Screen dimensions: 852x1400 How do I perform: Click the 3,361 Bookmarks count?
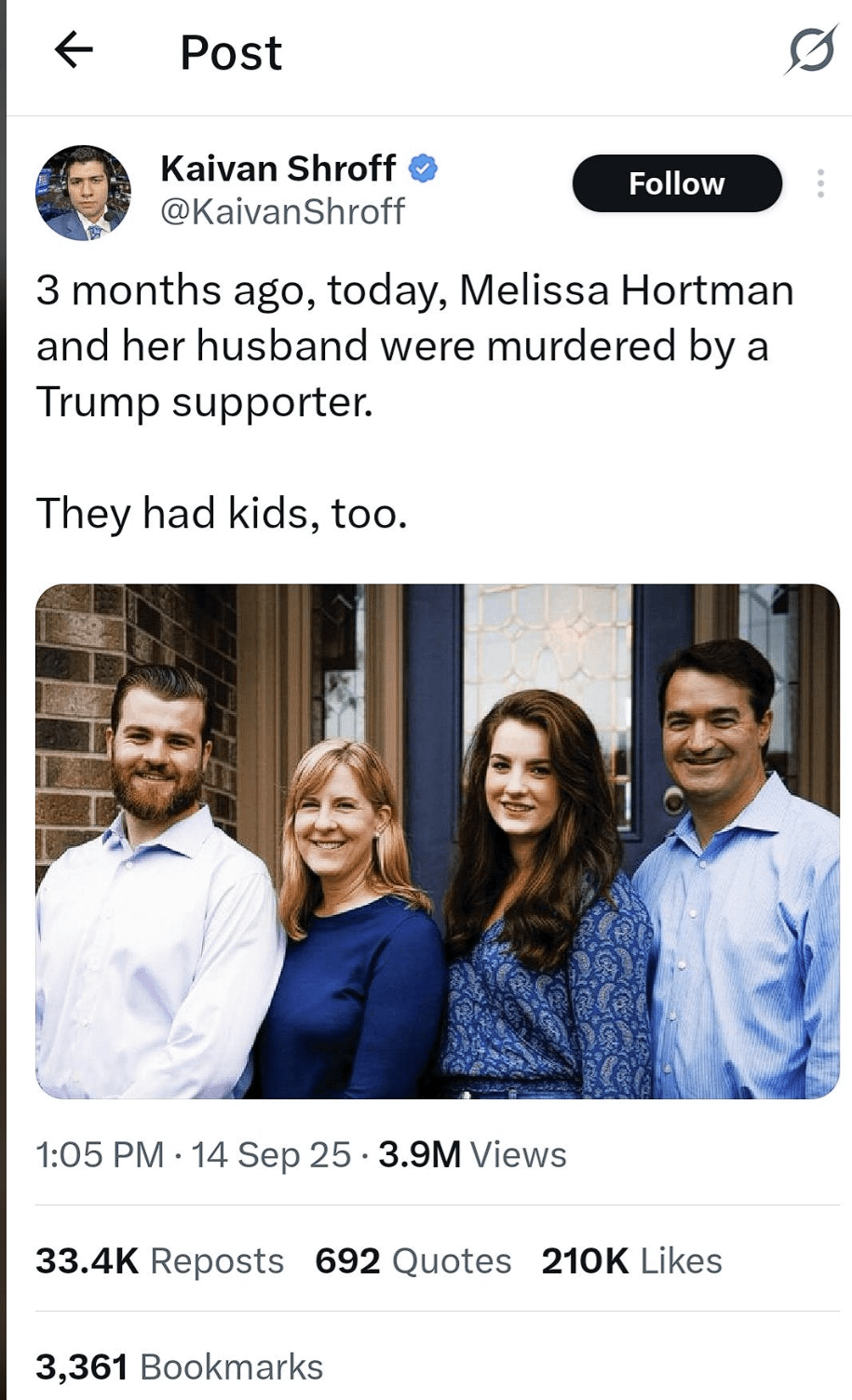(179, 1366)
